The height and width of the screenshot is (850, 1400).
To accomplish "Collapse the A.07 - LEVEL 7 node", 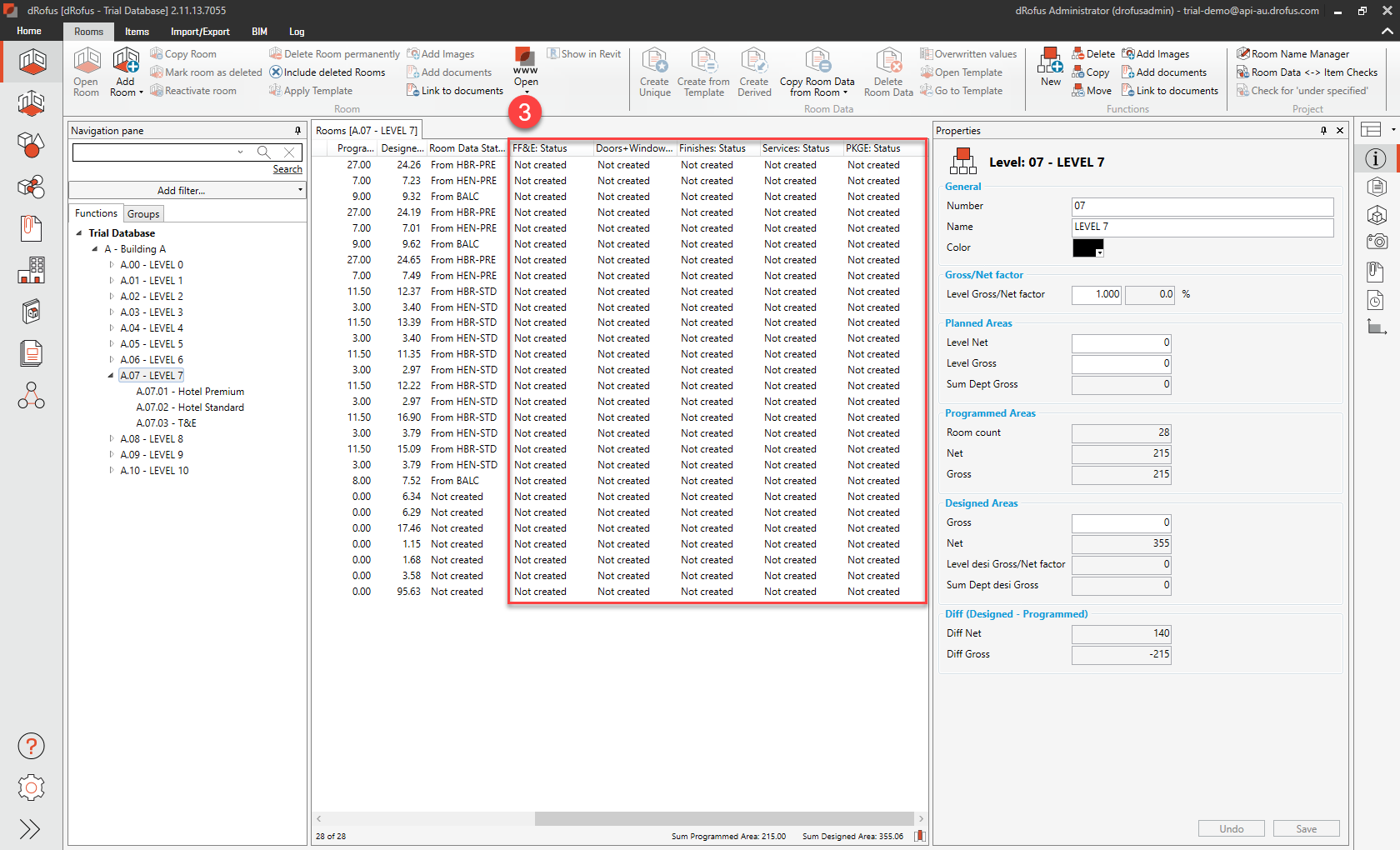I will pyautogui.click(x=109, y=375).
